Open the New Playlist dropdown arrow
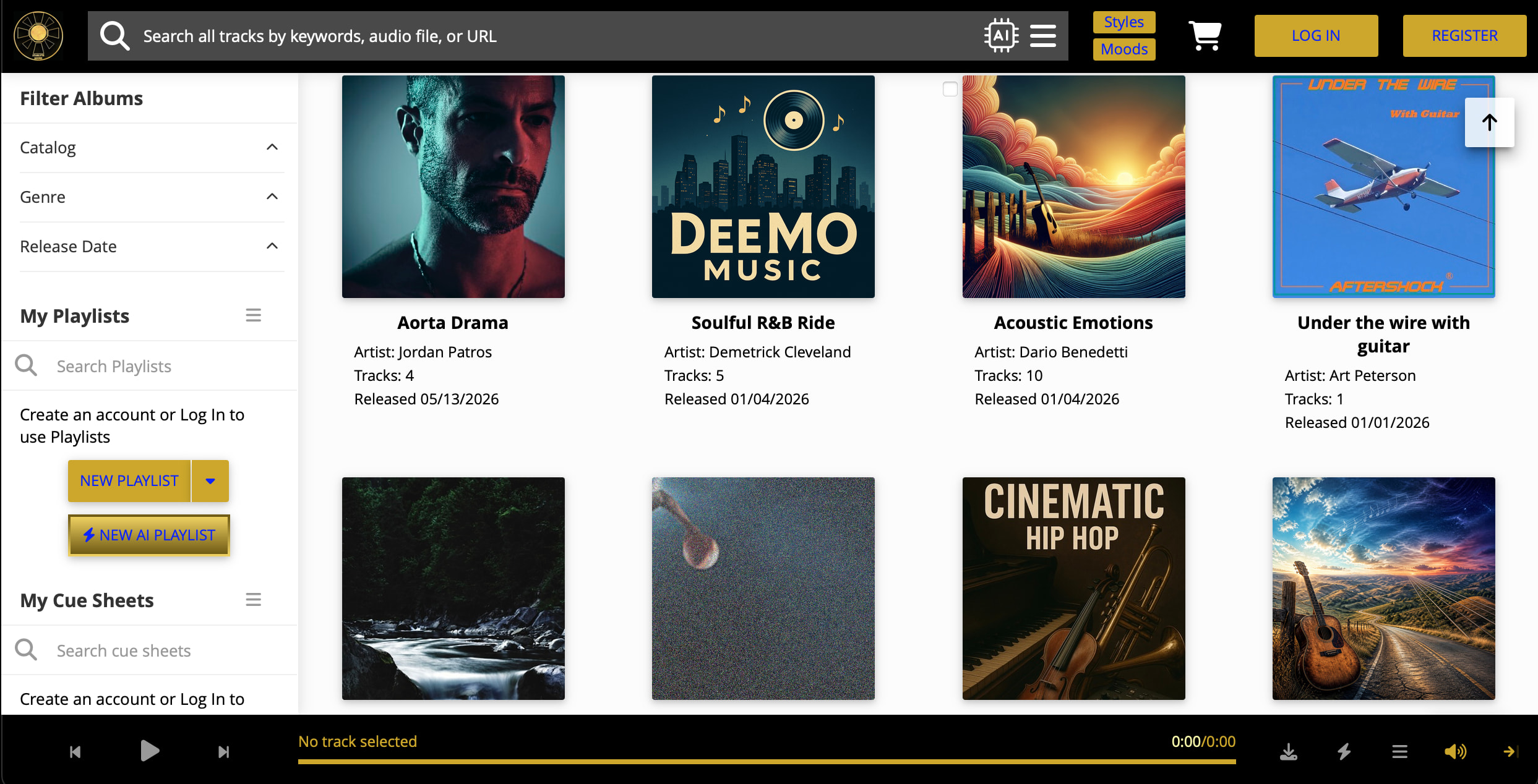This screenshot has height=784, width=1538. [210, 481]
